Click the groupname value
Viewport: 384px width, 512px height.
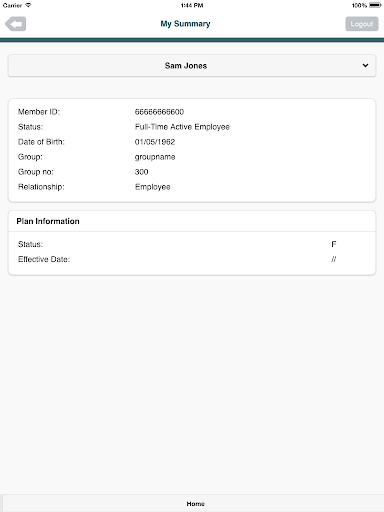tap(155, 157)
